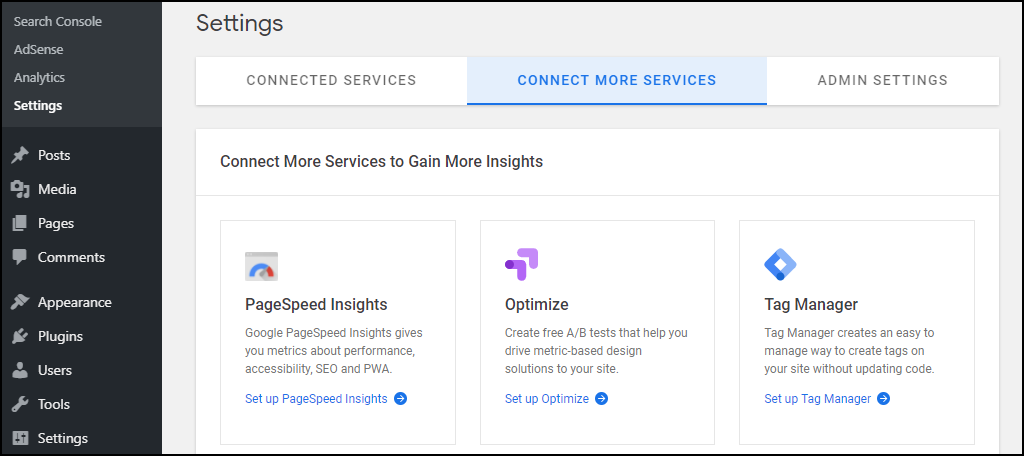Viewport: 1024px width, 456px height.
Task: Switch to the Connected Services tab
Action: 331,80
